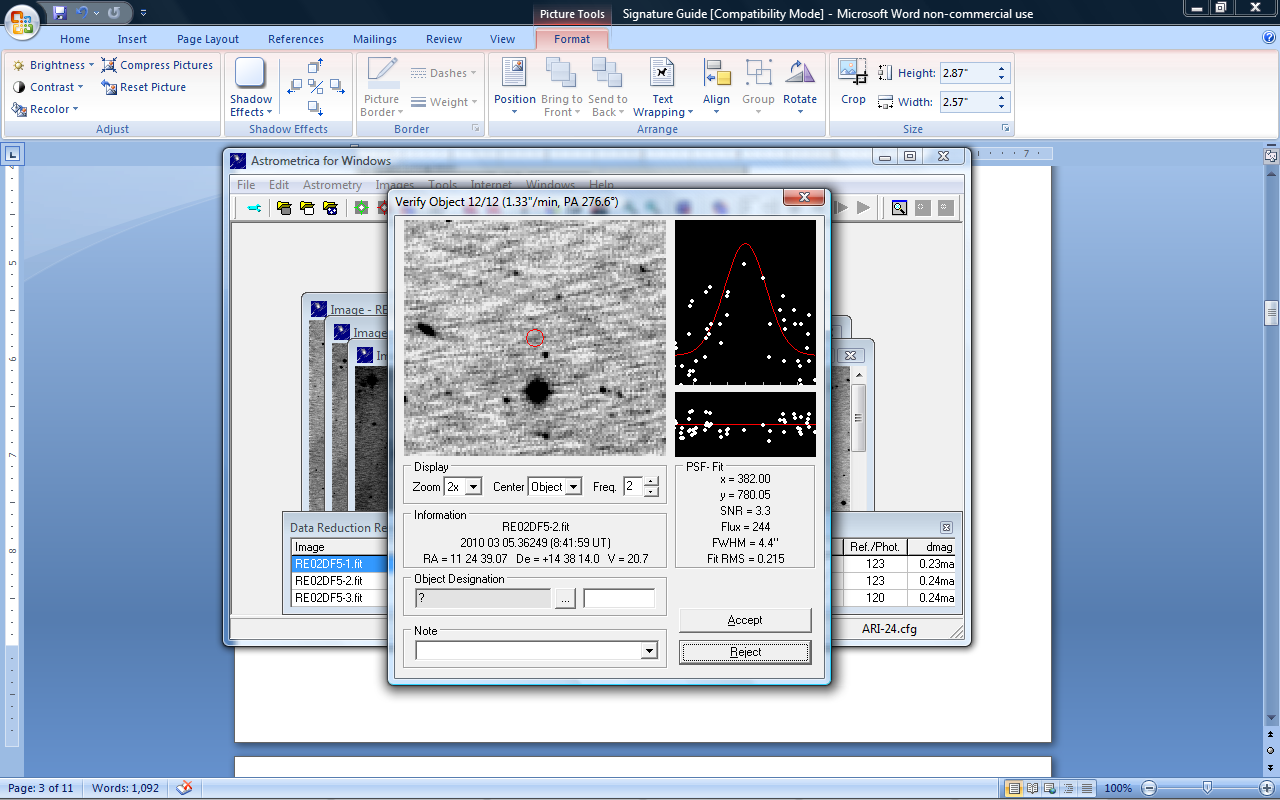Nudge shadow left icon

pyautogui.click(x=295, y=87)
